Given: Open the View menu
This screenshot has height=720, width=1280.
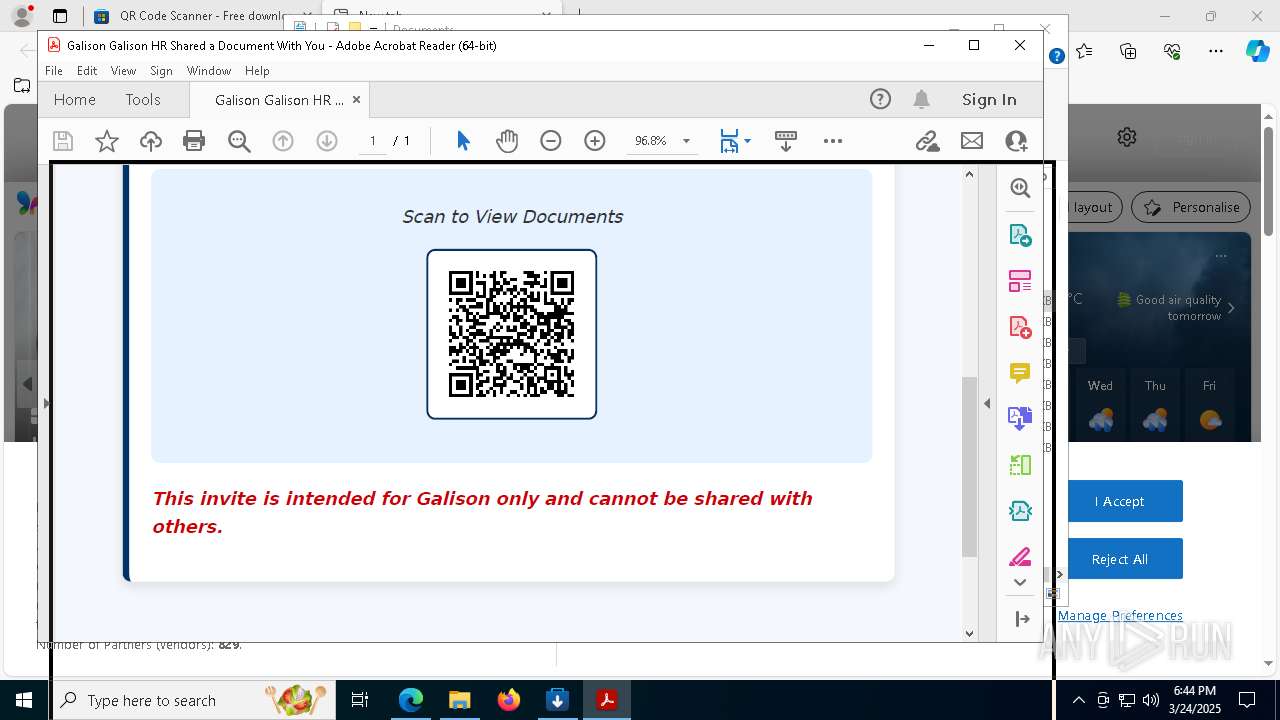Looking at the screenshot, I should point(123,71).
